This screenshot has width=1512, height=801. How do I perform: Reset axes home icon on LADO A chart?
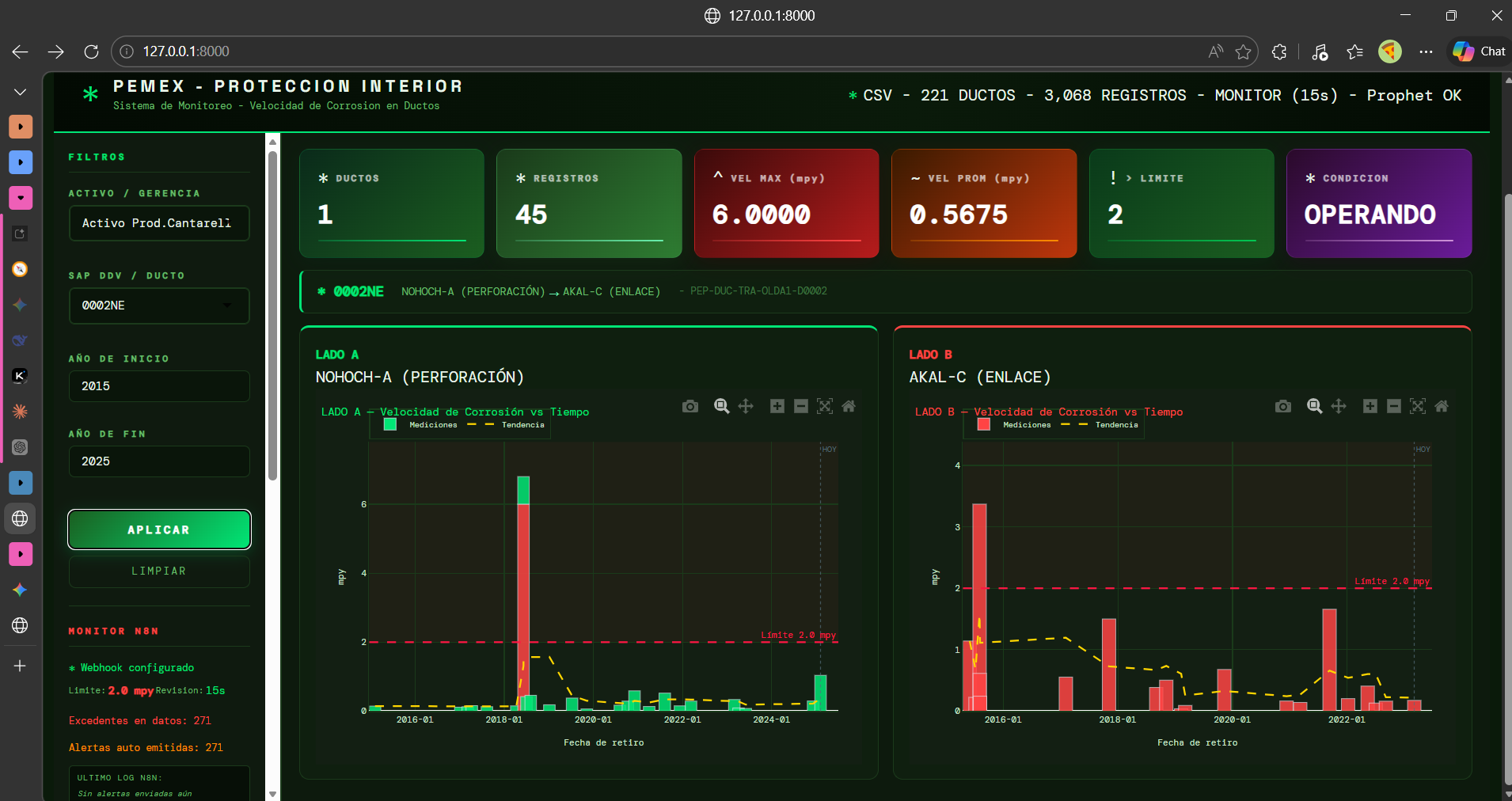point(849,406)
